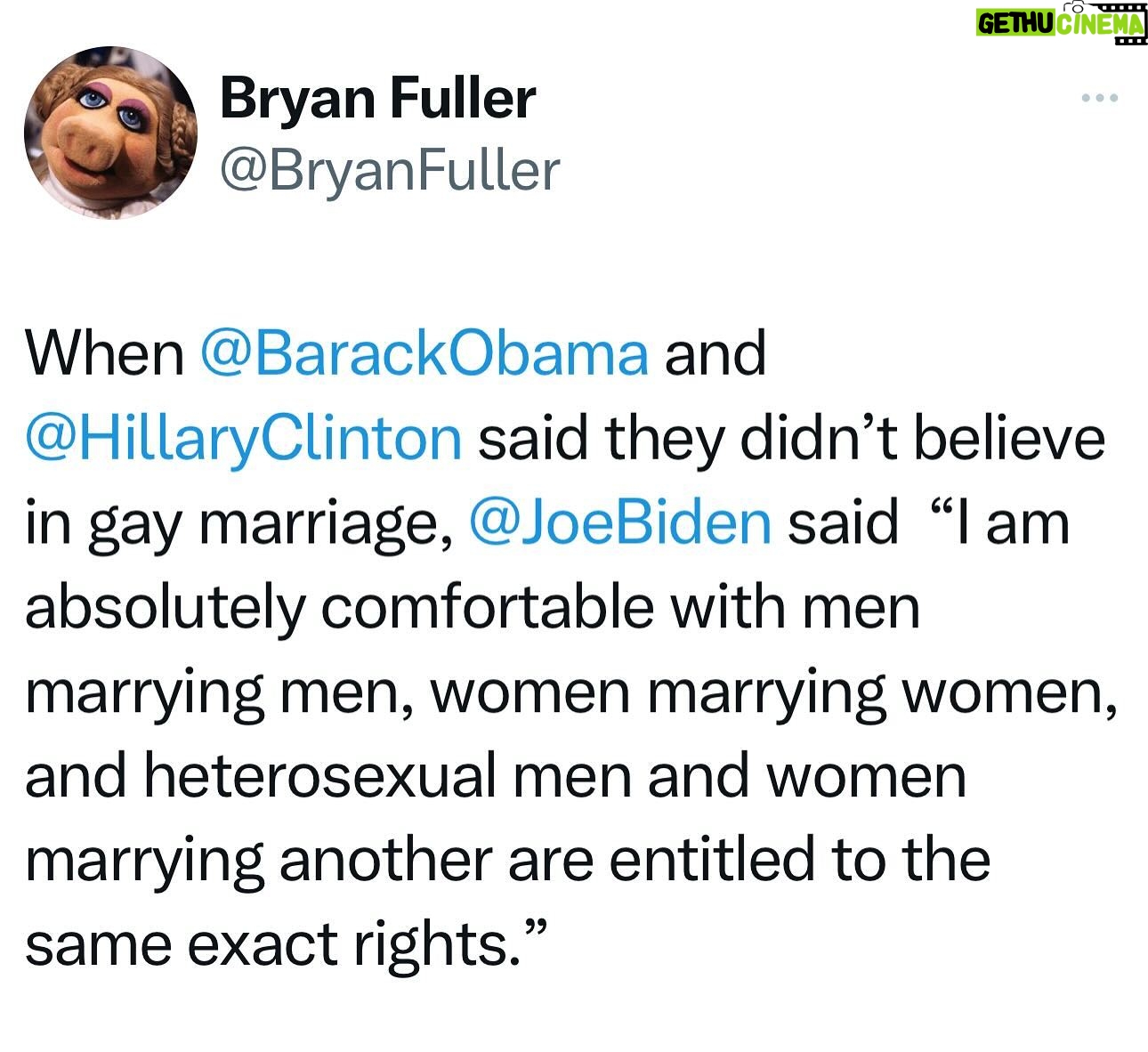This screenshot has height=1052, width=1148.
Task: Click the line 'and heterosexual men and women'
Action: coord(496,775)
